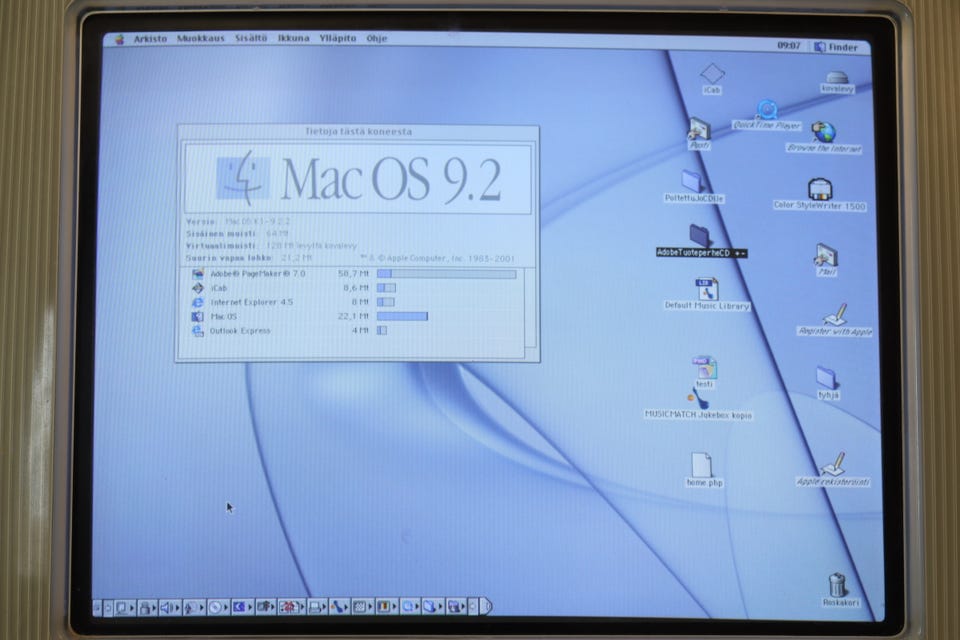960x640 pixels.
Task: Click the Adobe PageMaker 7.0 row icon
Action: 198,274
